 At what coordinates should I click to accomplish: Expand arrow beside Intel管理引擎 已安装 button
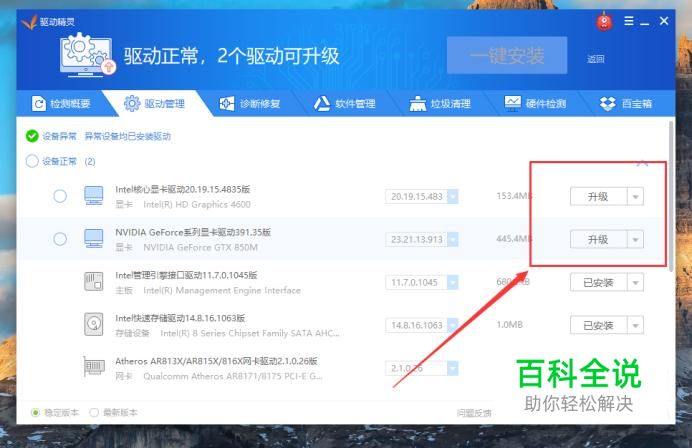pos(636,282)
